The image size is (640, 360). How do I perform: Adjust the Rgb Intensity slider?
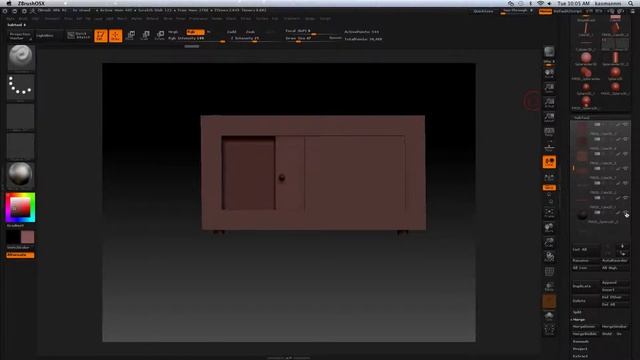tap(196, 38)
